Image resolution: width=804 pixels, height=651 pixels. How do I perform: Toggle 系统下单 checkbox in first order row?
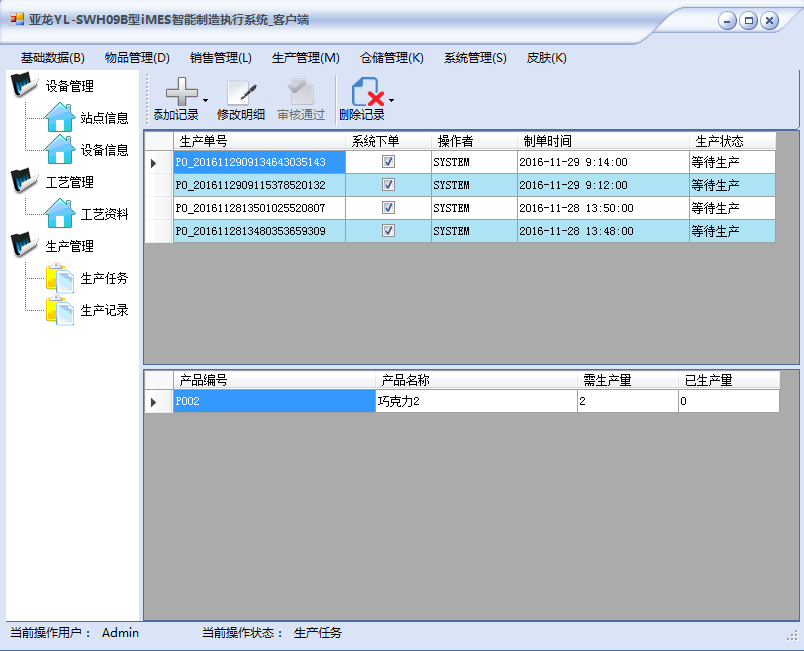tap(388, 162)
